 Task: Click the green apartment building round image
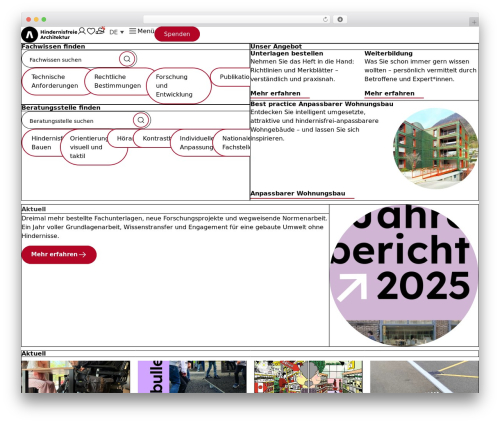(435, 148)
